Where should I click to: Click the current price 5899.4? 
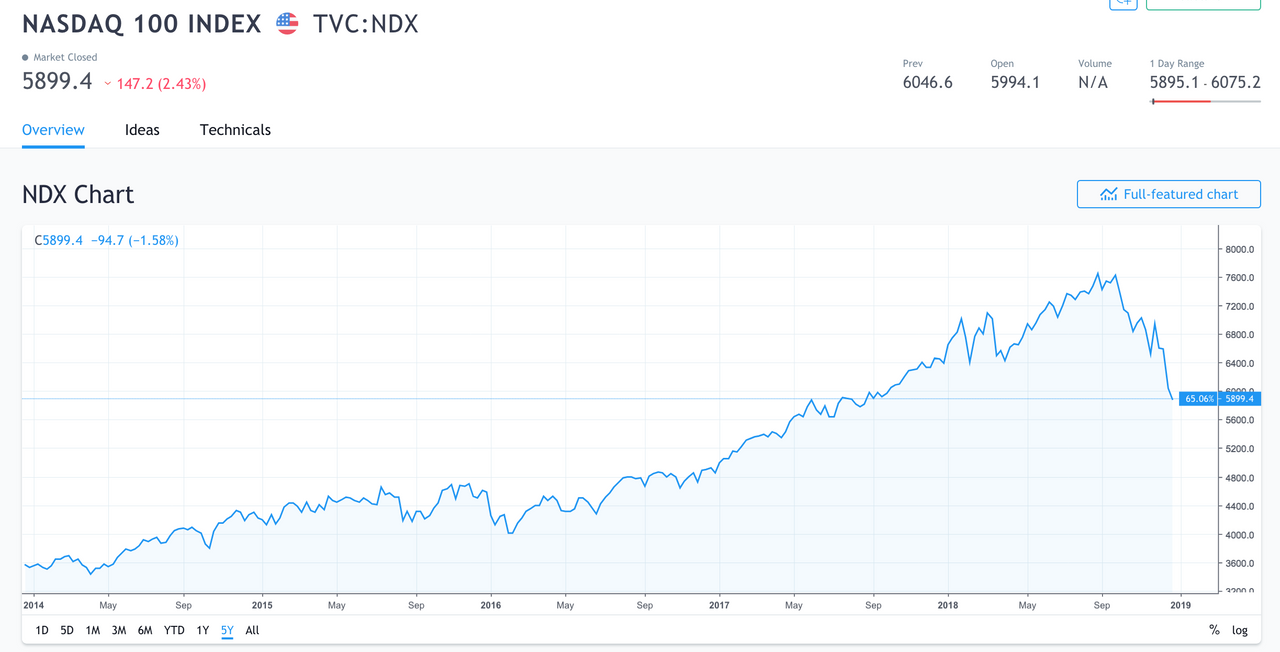click(58, 82)
